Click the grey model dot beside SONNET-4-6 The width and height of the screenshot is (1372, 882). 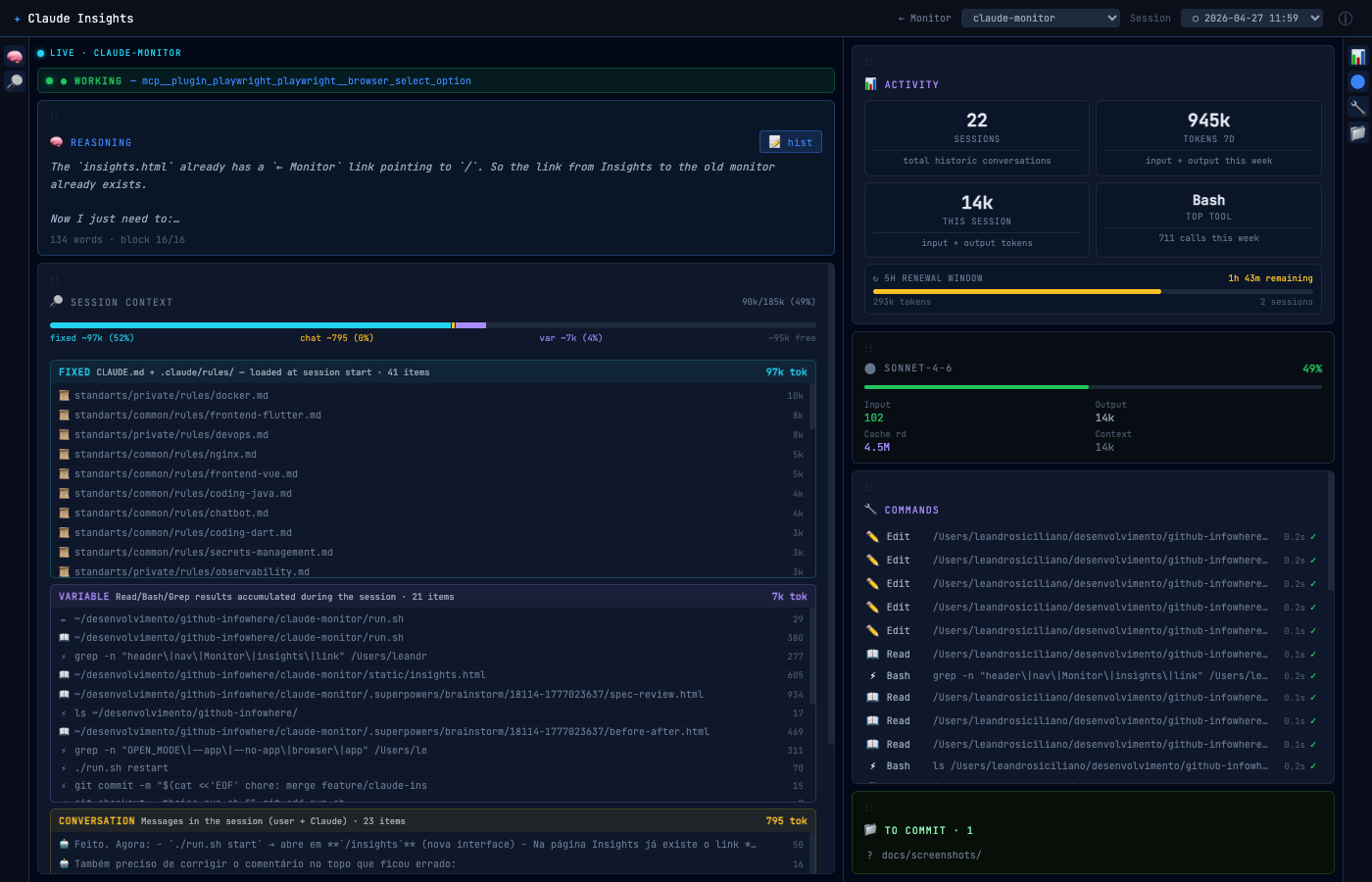click(870, 368)
